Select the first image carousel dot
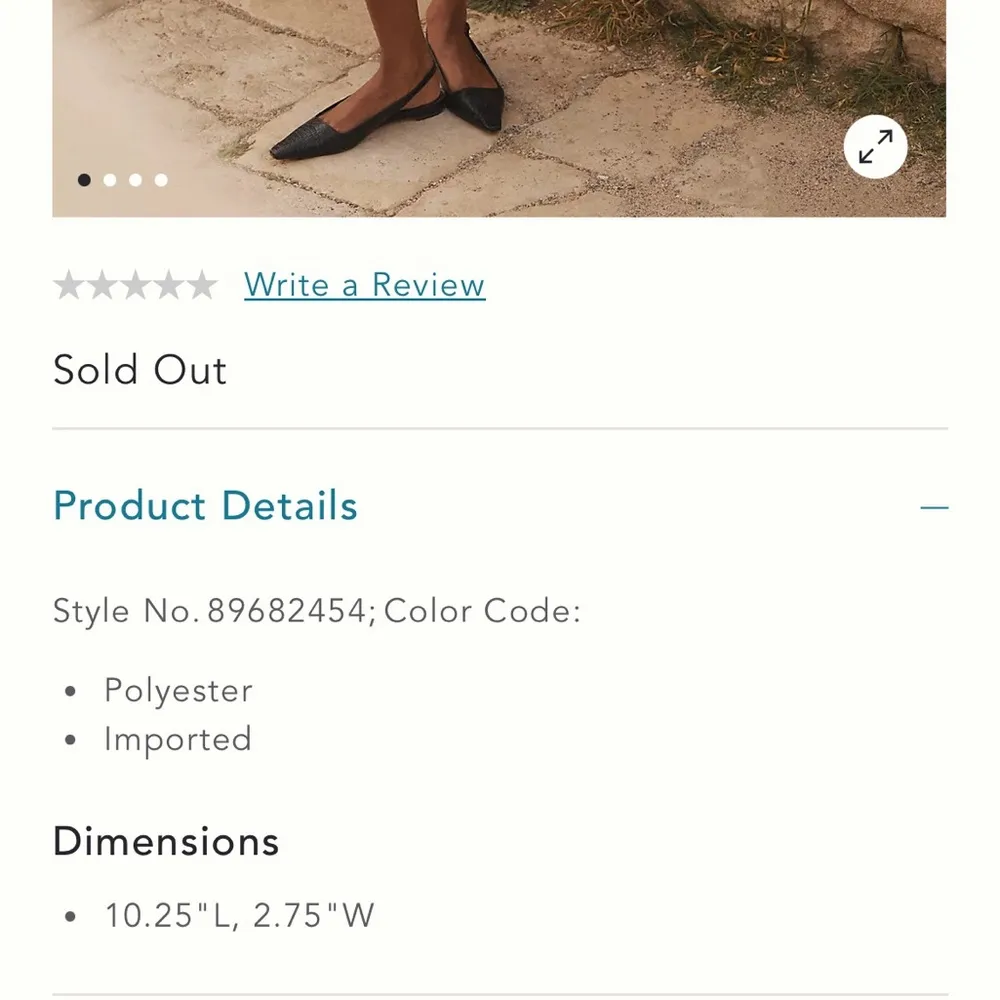1000x1000 pixels. [84, 180]
